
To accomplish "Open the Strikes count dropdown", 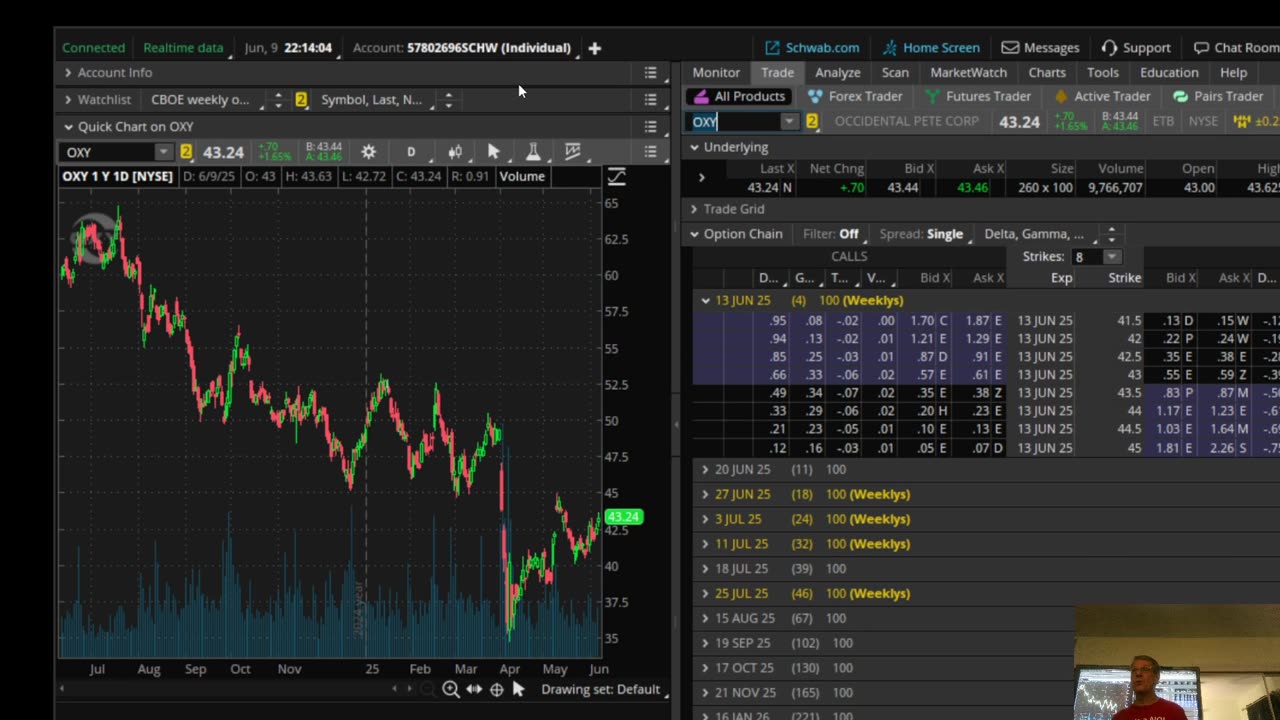I will [1110, 257].
